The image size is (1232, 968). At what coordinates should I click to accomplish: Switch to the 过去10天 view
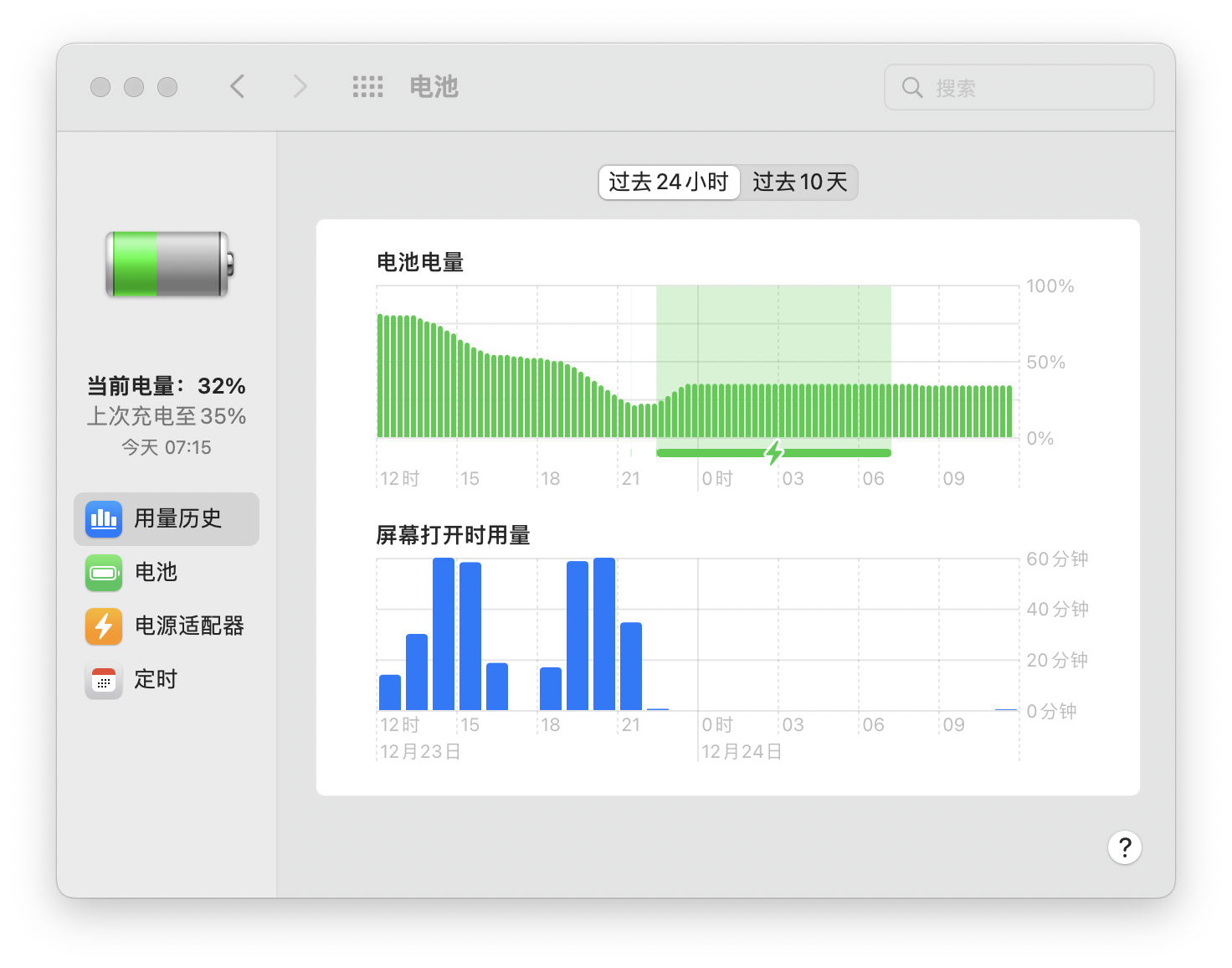coord(799,183)
